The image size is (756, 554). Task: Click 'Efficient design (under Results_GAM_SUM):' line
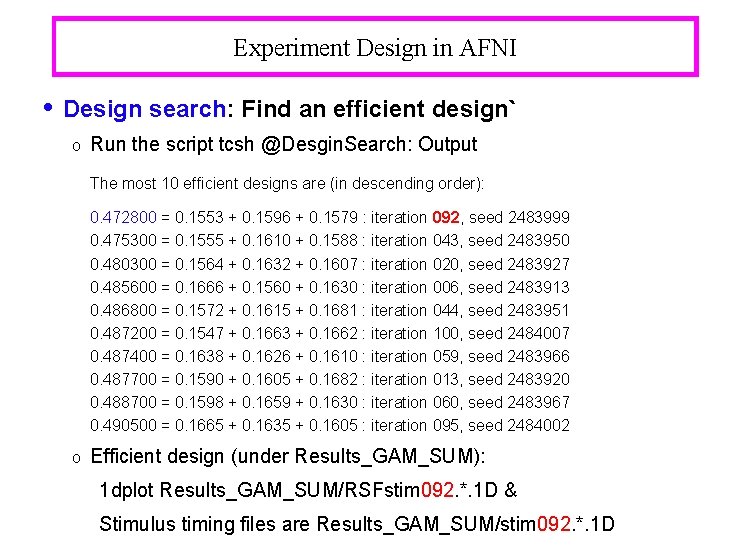[x=288, y=457]
